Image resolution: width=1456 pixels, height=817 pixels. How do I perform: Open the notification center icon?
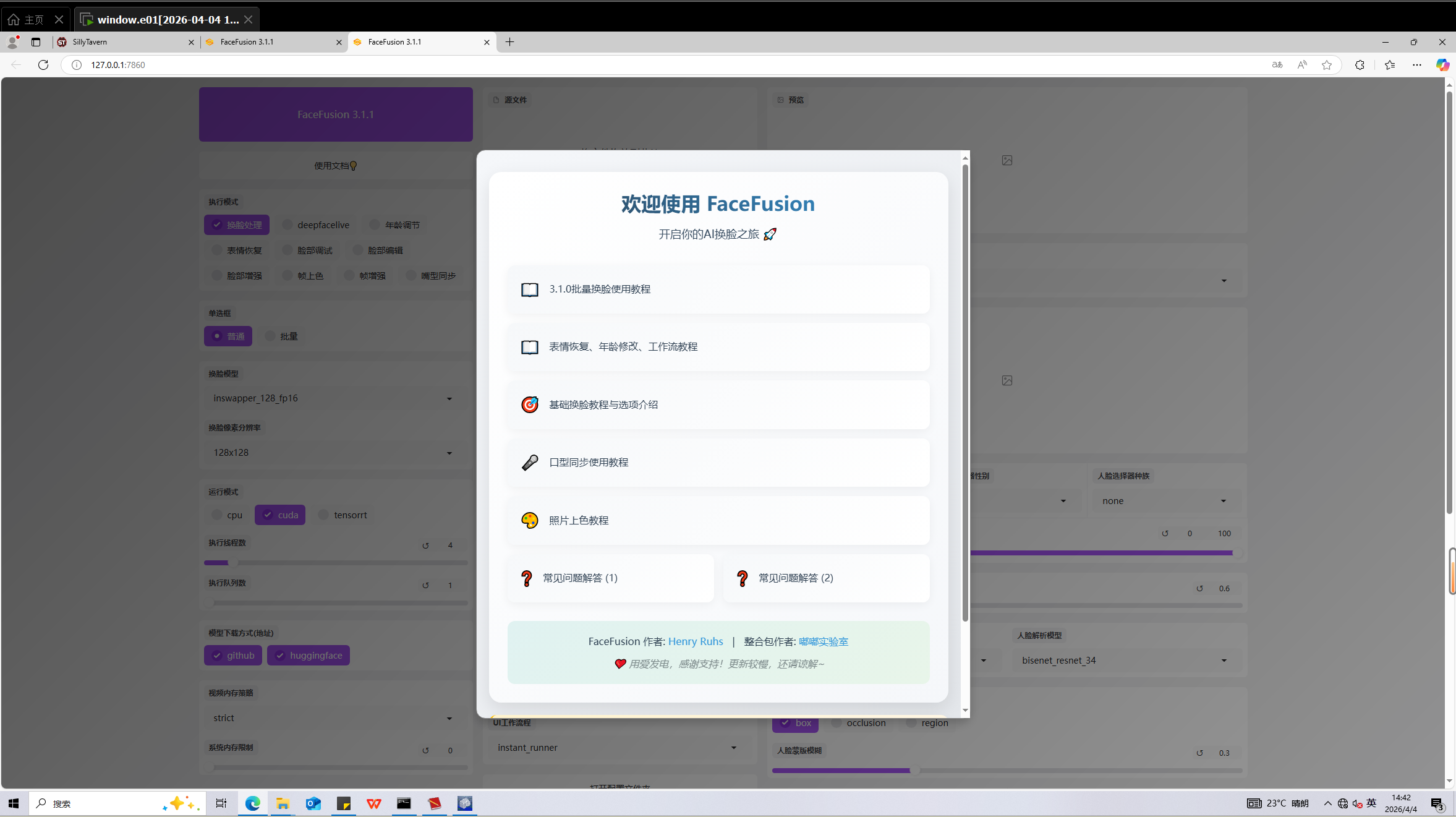click(x=1437, y=803)
